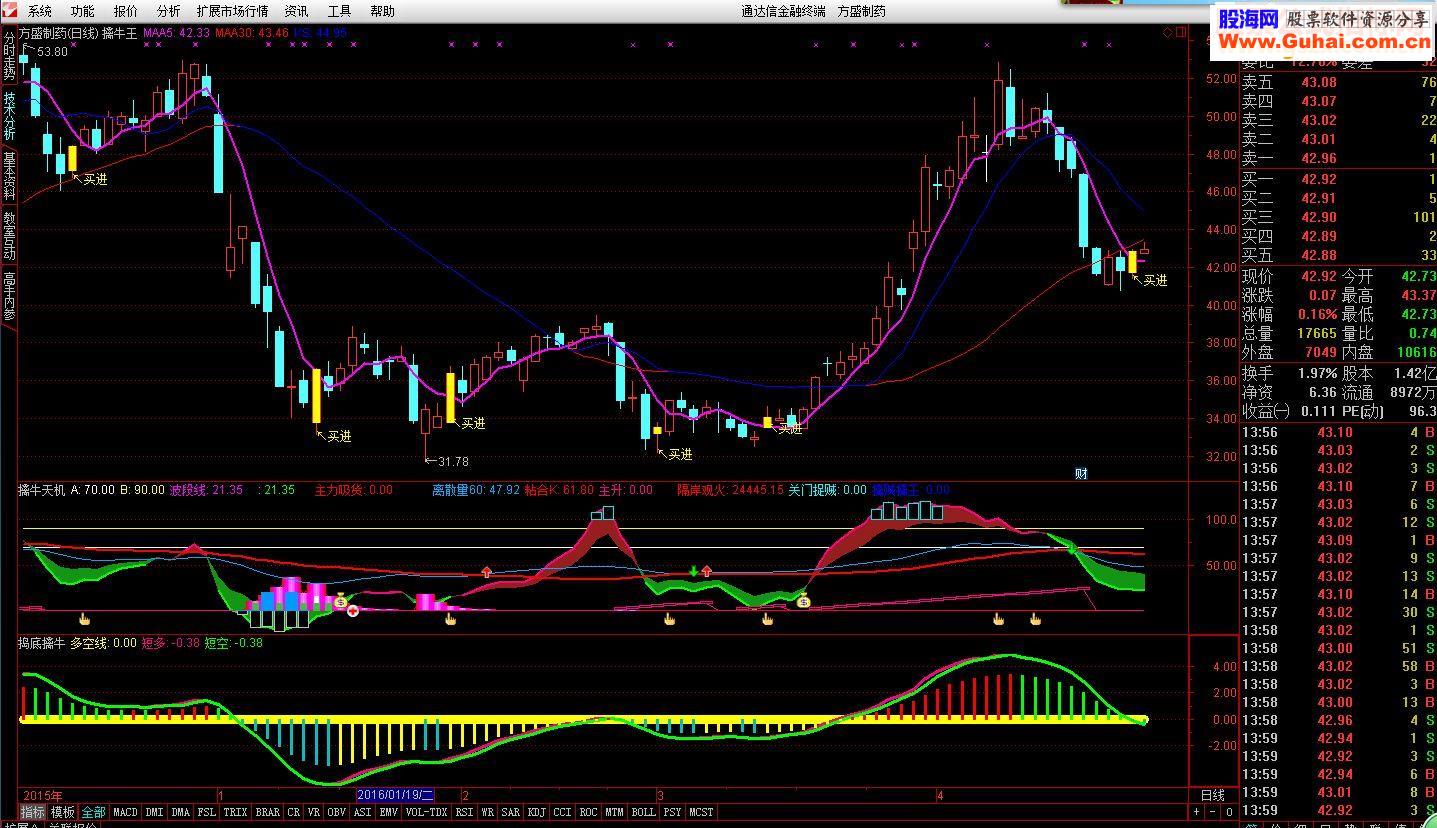Open 基本资料 side tab
Image resolution: width=1437 pixels, height=828 pixels.
click(x=9, y=175)
